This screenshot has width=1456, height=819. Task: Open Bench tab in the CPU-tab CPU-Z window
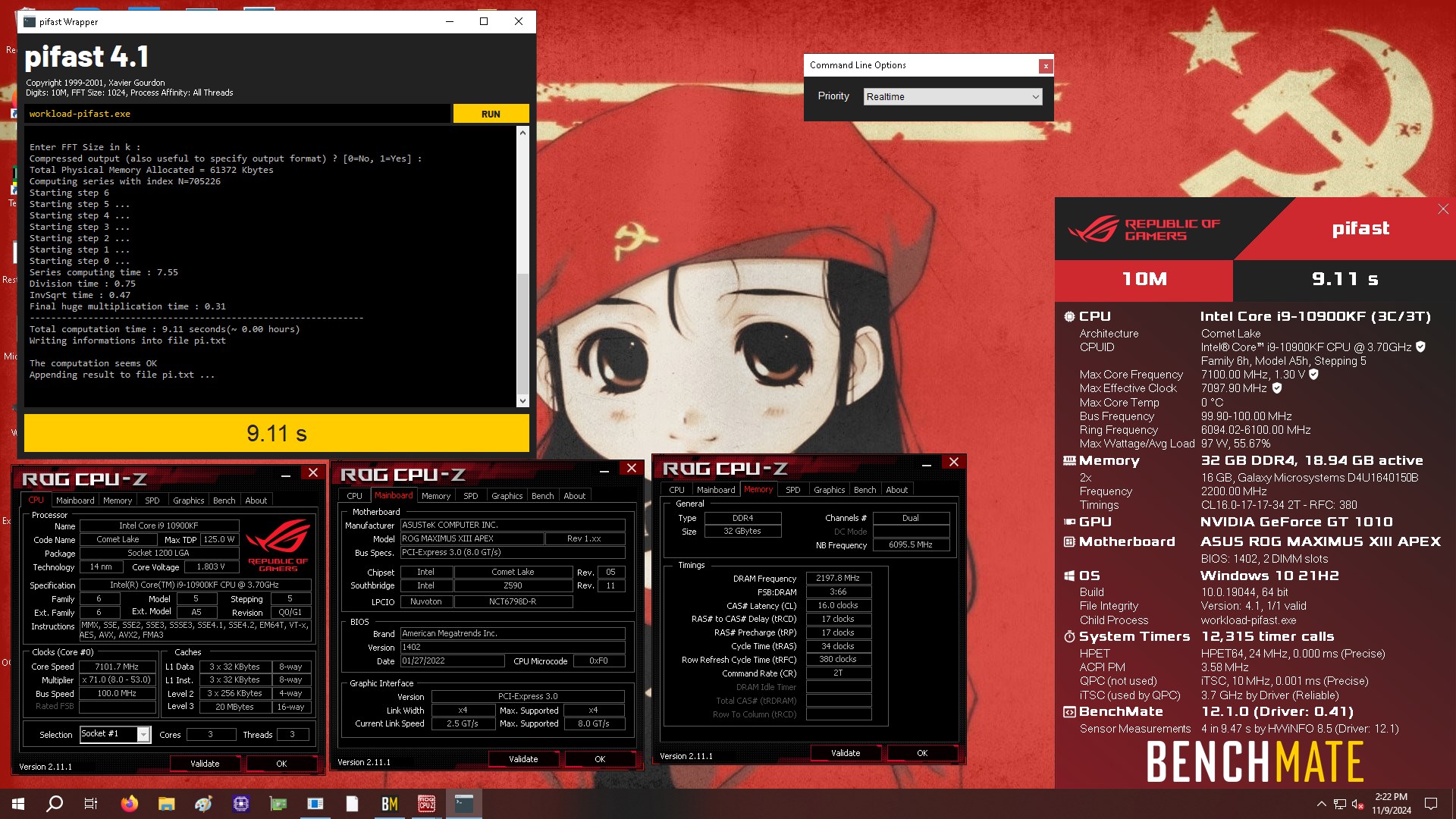(x=224, y=500)
